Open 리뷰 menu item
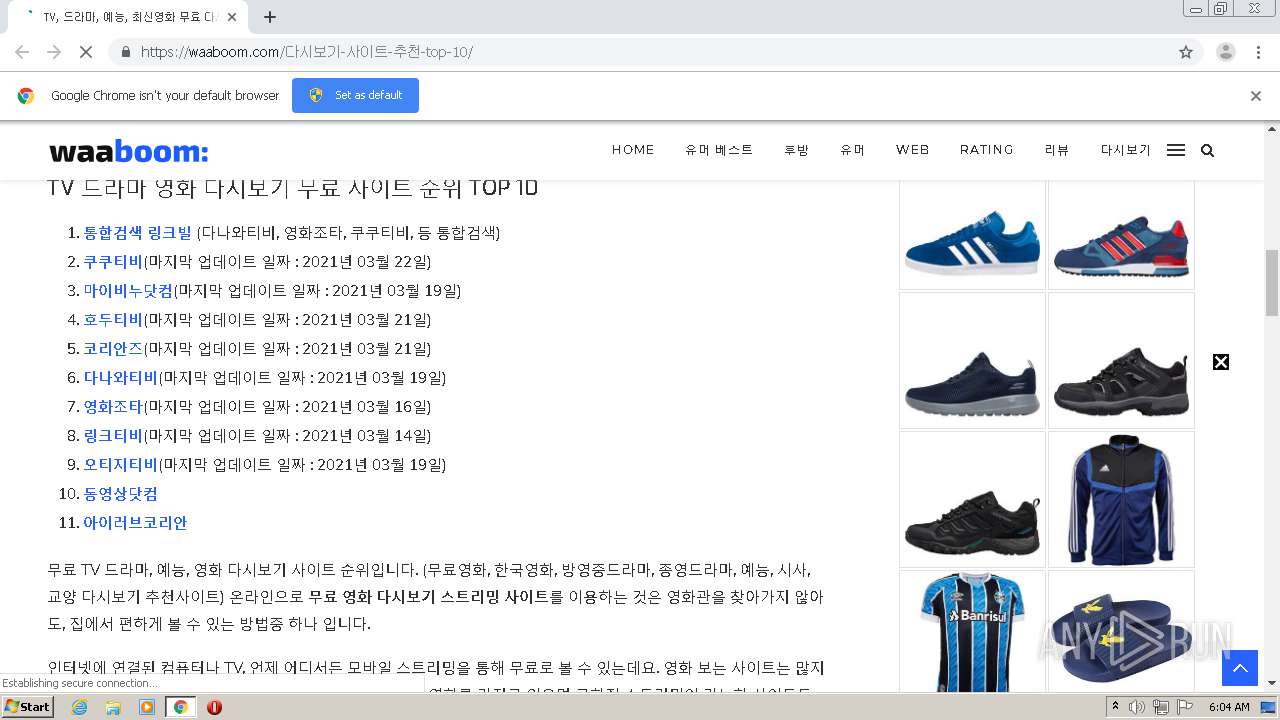Image resolution: width=1280 pixels, height=720 pixels. [1057, 150]
